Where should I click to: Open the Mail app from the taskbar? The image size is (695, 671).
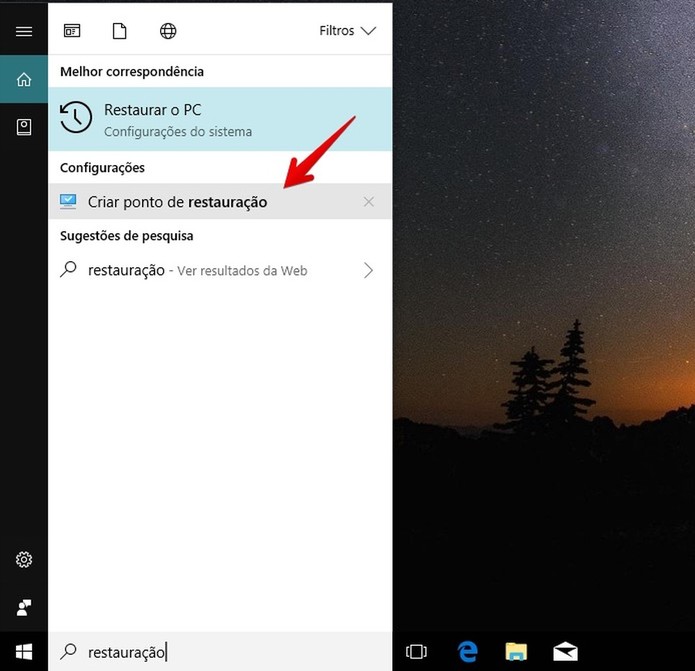566,651
